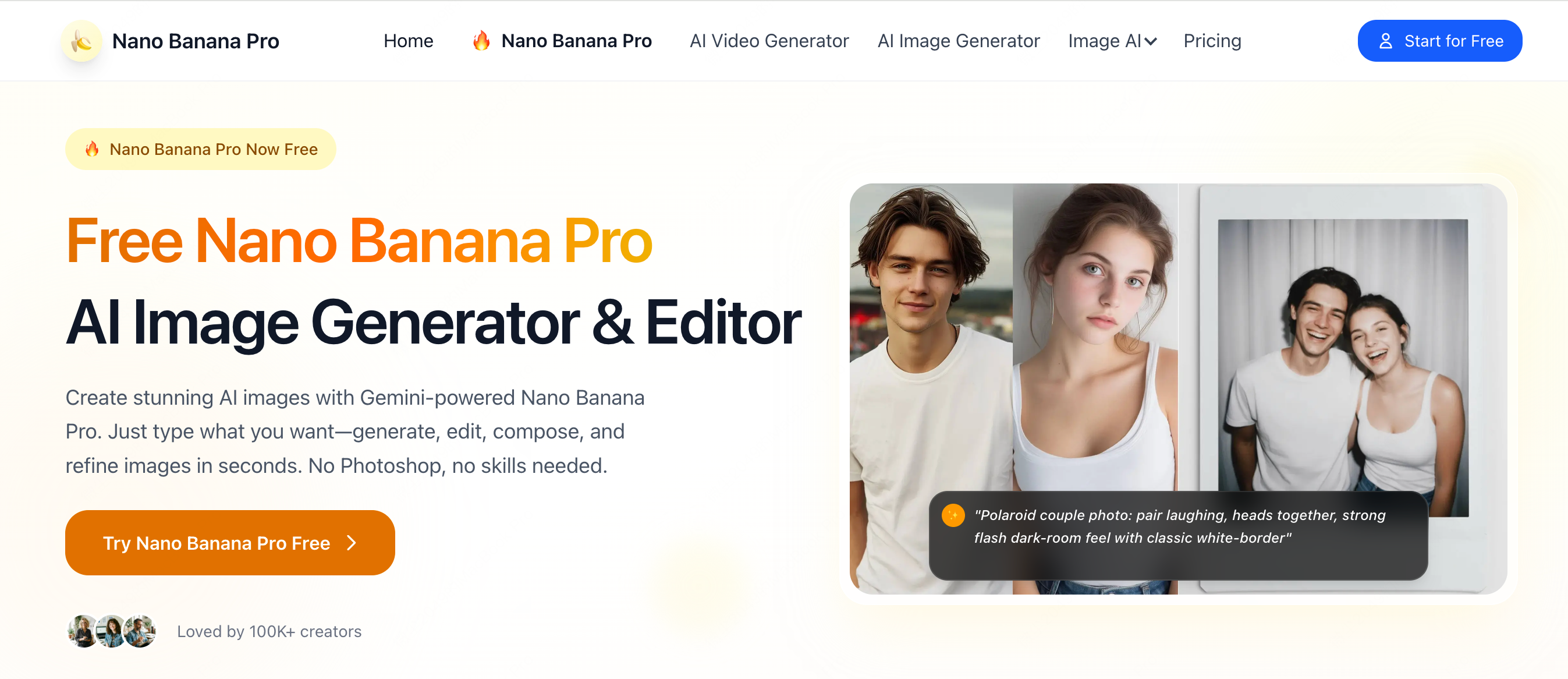Click Try Nano Banana Pro Free button
The height and width of the screenshot is (679, 1568).
230,543
